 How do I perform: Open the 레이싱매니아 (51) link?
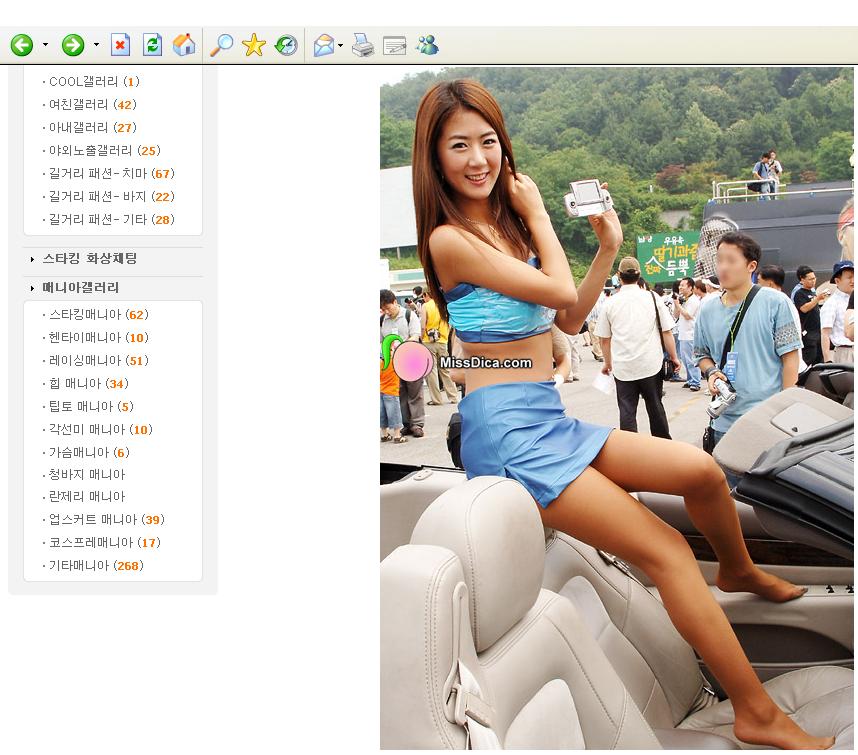point(98,361)
